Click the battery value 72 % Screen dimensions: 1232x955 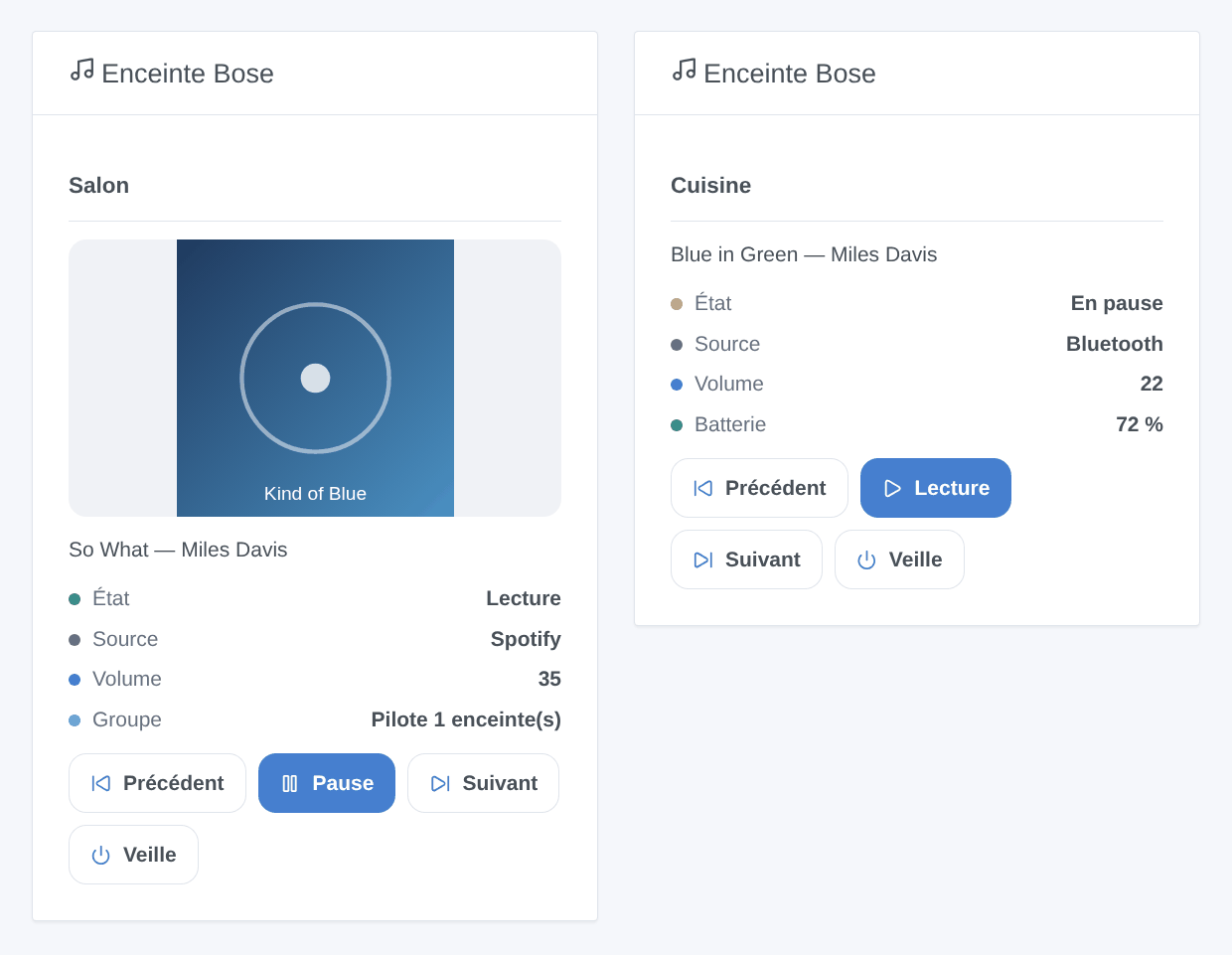(x=1140, y=424)
